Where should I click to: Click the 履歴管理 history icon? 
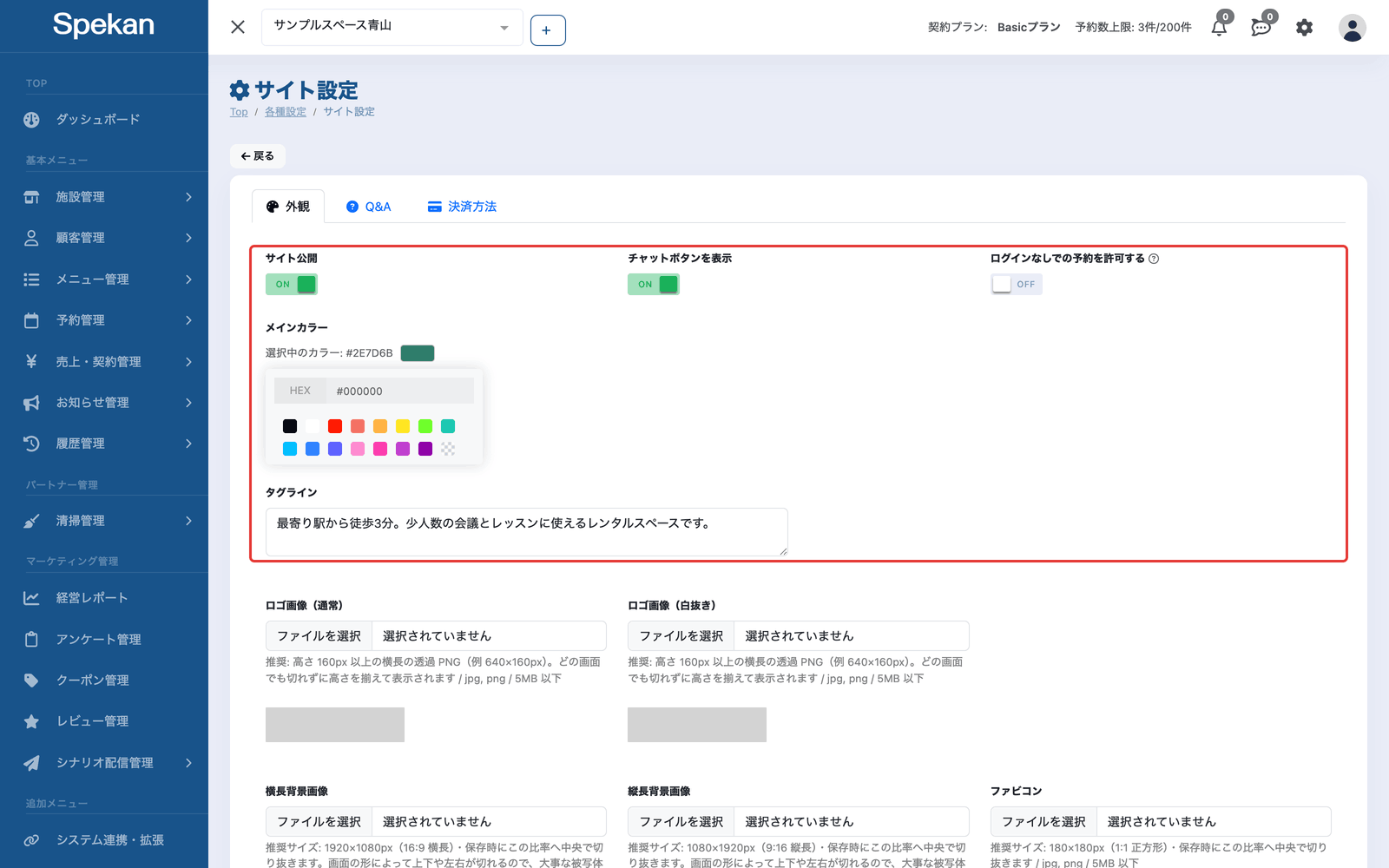pos(31,444)
